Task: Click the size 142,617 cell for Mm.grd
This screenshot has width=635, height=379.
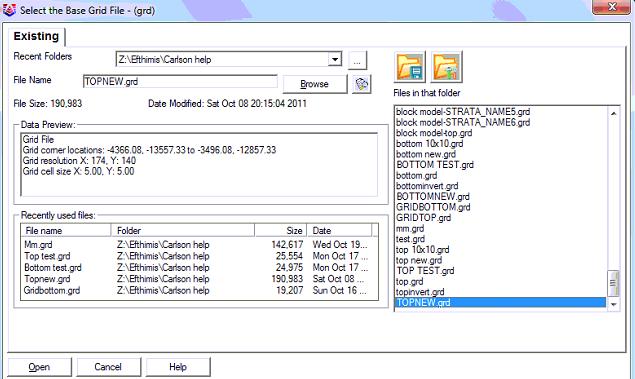Action: coord(287,245)
